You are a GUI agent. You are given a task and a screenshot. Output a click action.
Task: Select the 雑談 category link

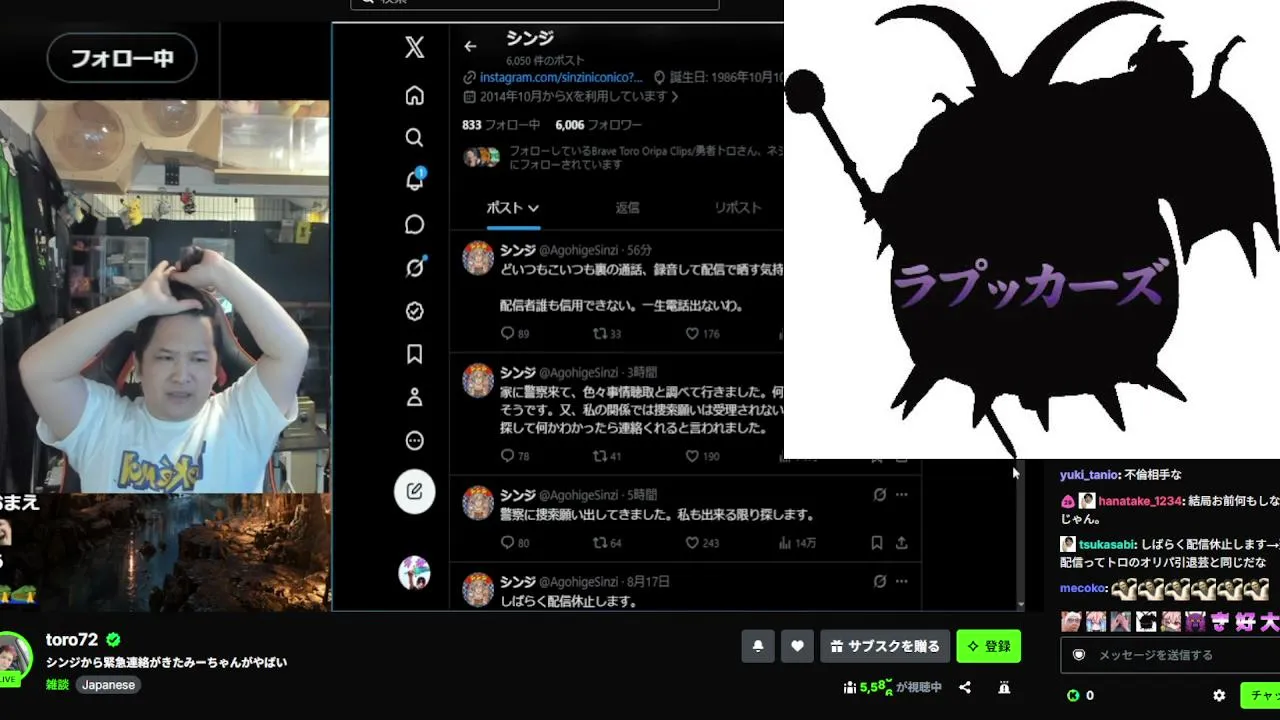[x=57, y=685]
